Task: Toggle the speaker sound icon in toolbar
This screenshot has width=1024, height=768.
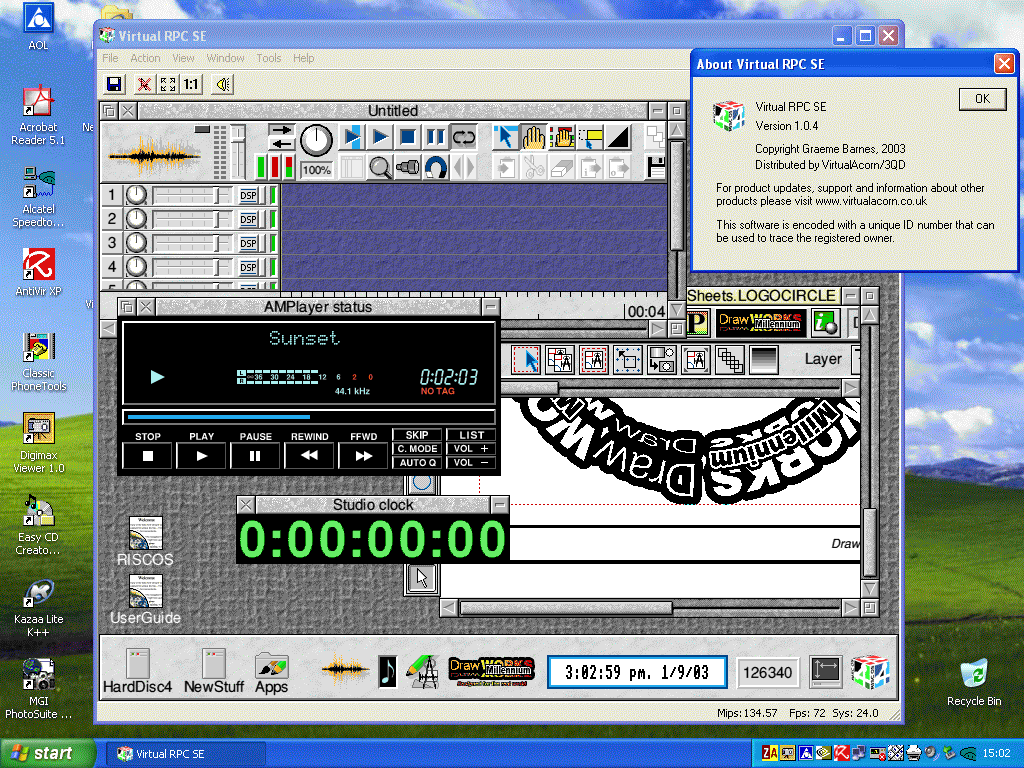Action: [x=223, y=84]
